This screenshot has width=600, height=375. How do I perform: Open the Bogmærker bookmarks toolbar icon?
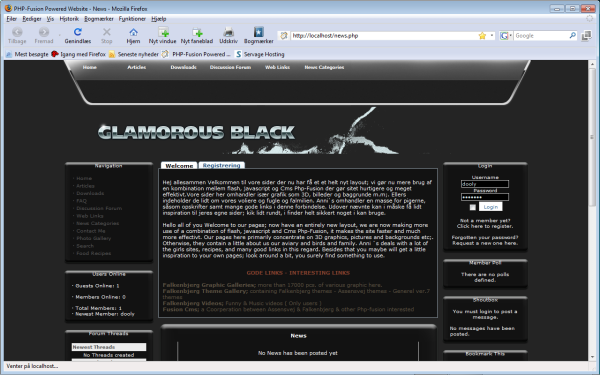(259, 32)
